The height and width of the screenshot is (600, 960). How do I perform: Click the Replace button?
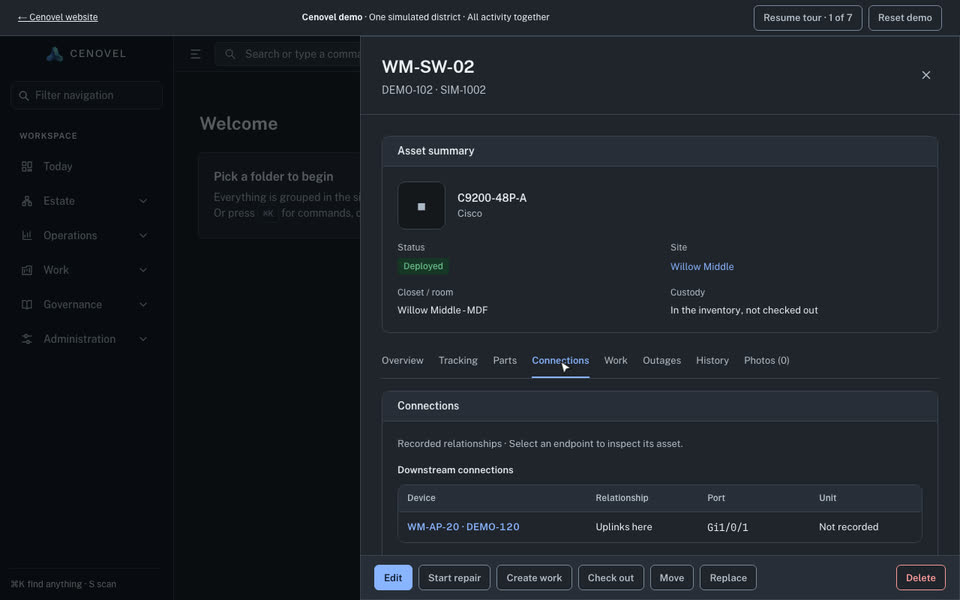coord(728,577)
